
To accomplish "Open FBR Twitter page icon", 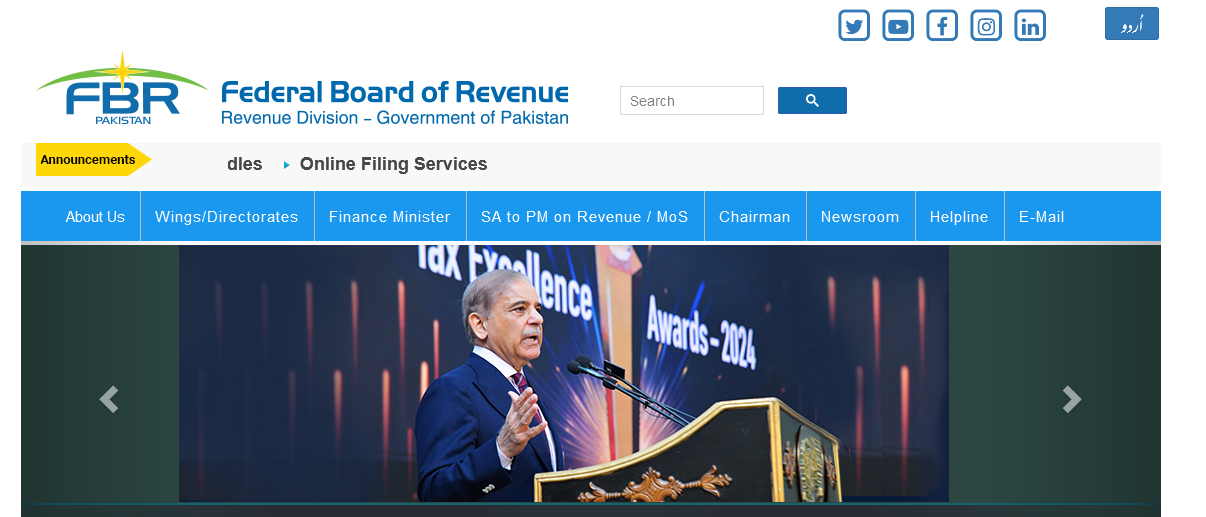I will [x=854, y=26].
